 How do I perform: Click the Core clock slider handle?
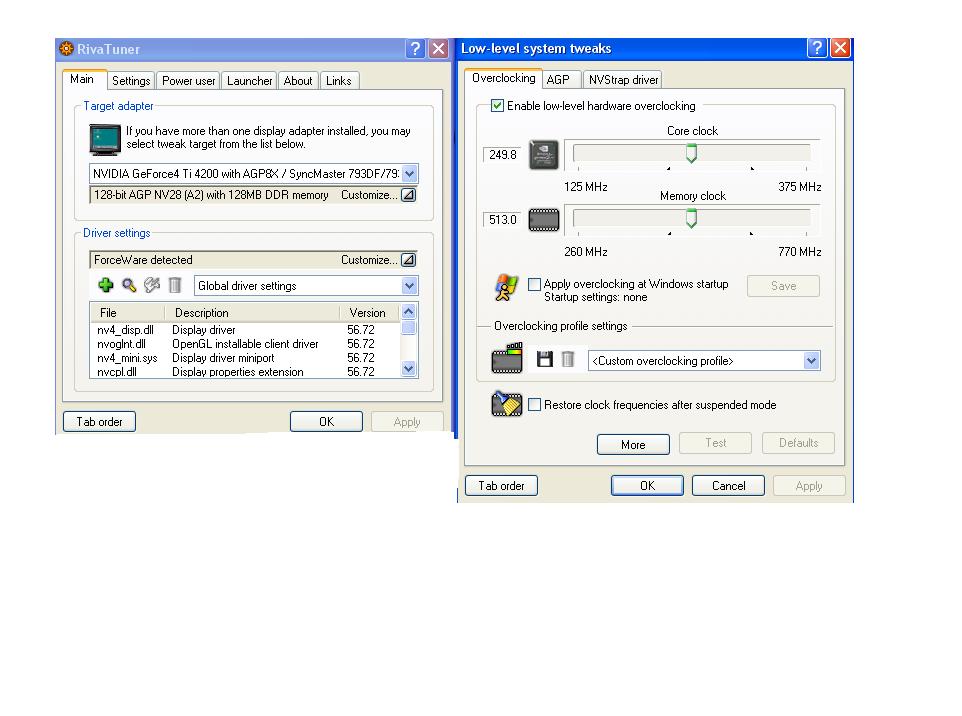pos(691,154)
